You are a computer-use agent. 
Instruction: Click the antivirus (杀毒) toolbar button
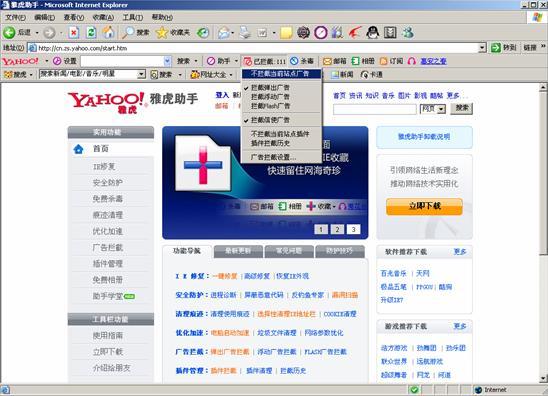[x=302, y=61]
